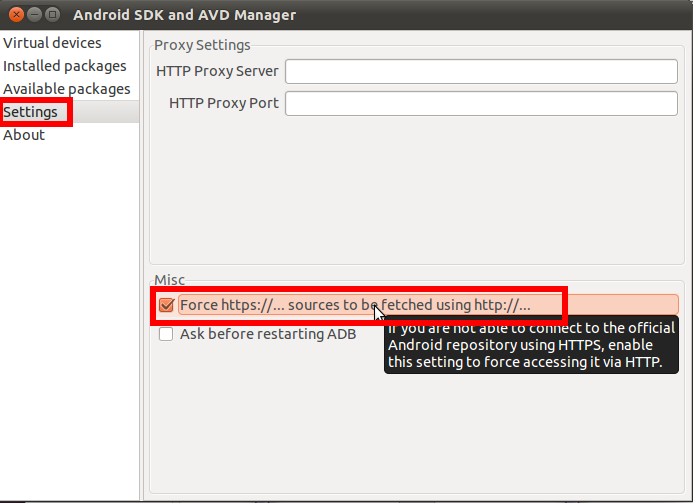Focus the HTTP Proxy Port field

click(481, 103)
